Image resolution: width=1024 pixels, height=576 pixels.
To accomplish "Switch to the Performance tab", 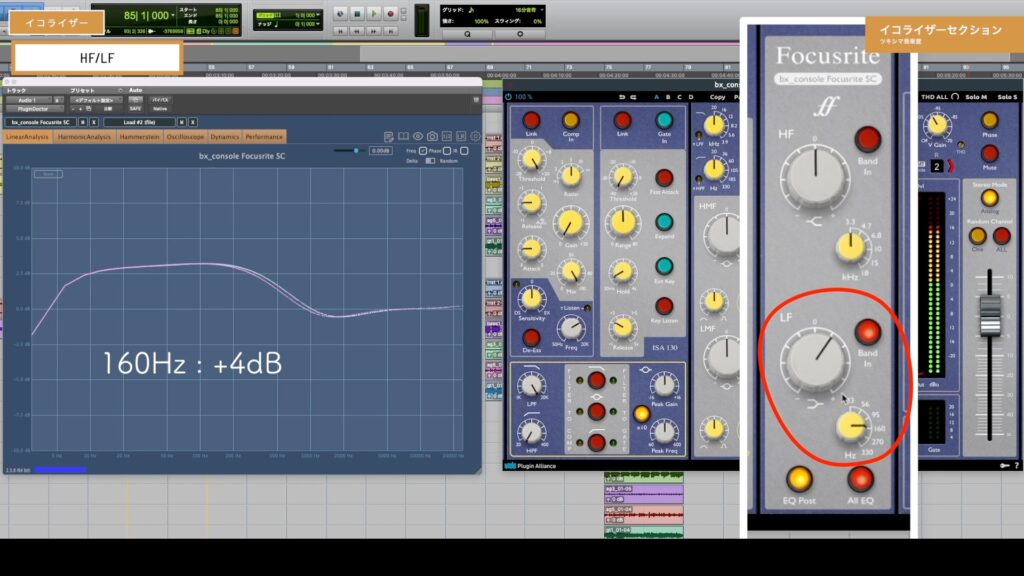I will tap(264, 136).
